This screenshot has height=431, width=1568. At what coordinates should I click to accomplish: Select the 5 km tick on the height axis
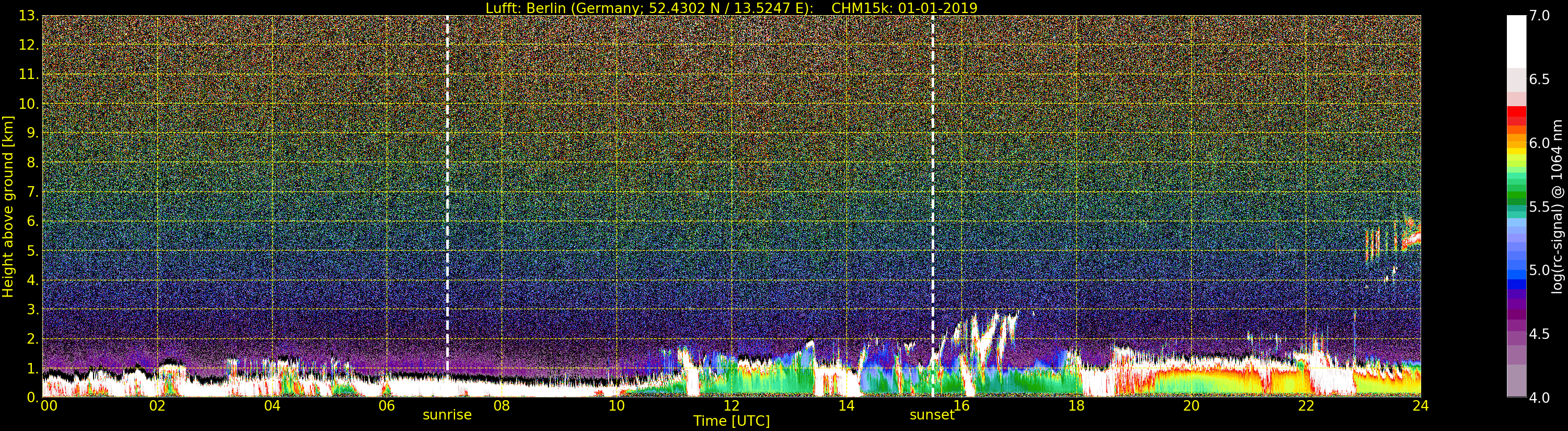point(33,251)
